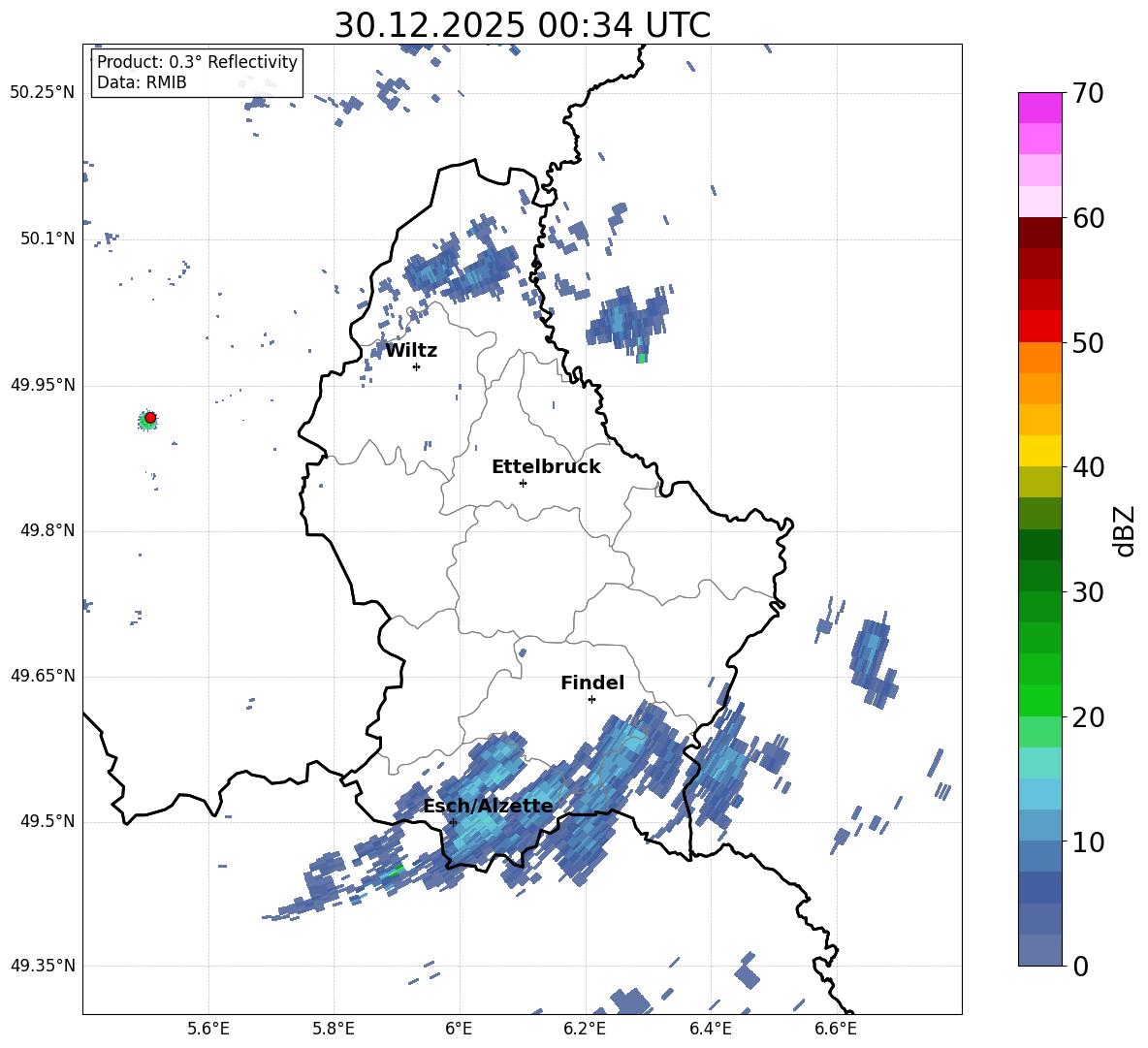Select the Wiltz city label
Screen dimensions: 1148x1048
tap(411, 351)
